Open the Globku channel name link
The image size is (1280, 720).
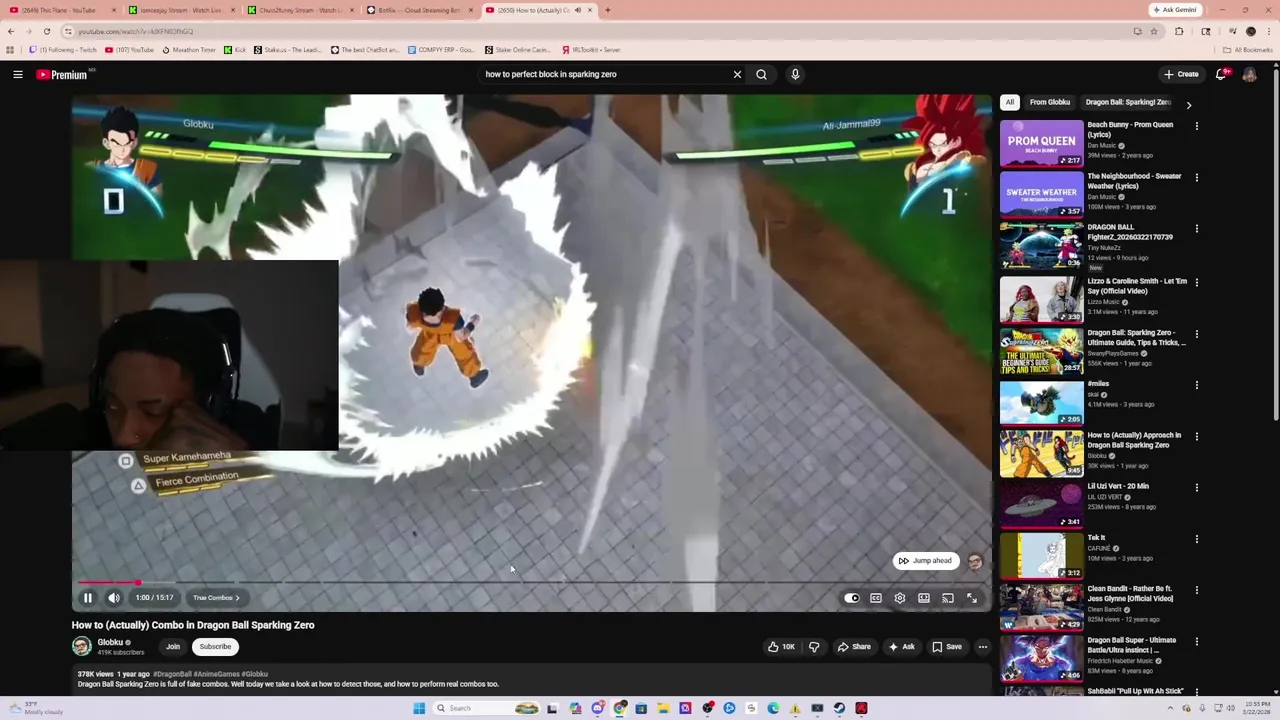tap(110, 642)
